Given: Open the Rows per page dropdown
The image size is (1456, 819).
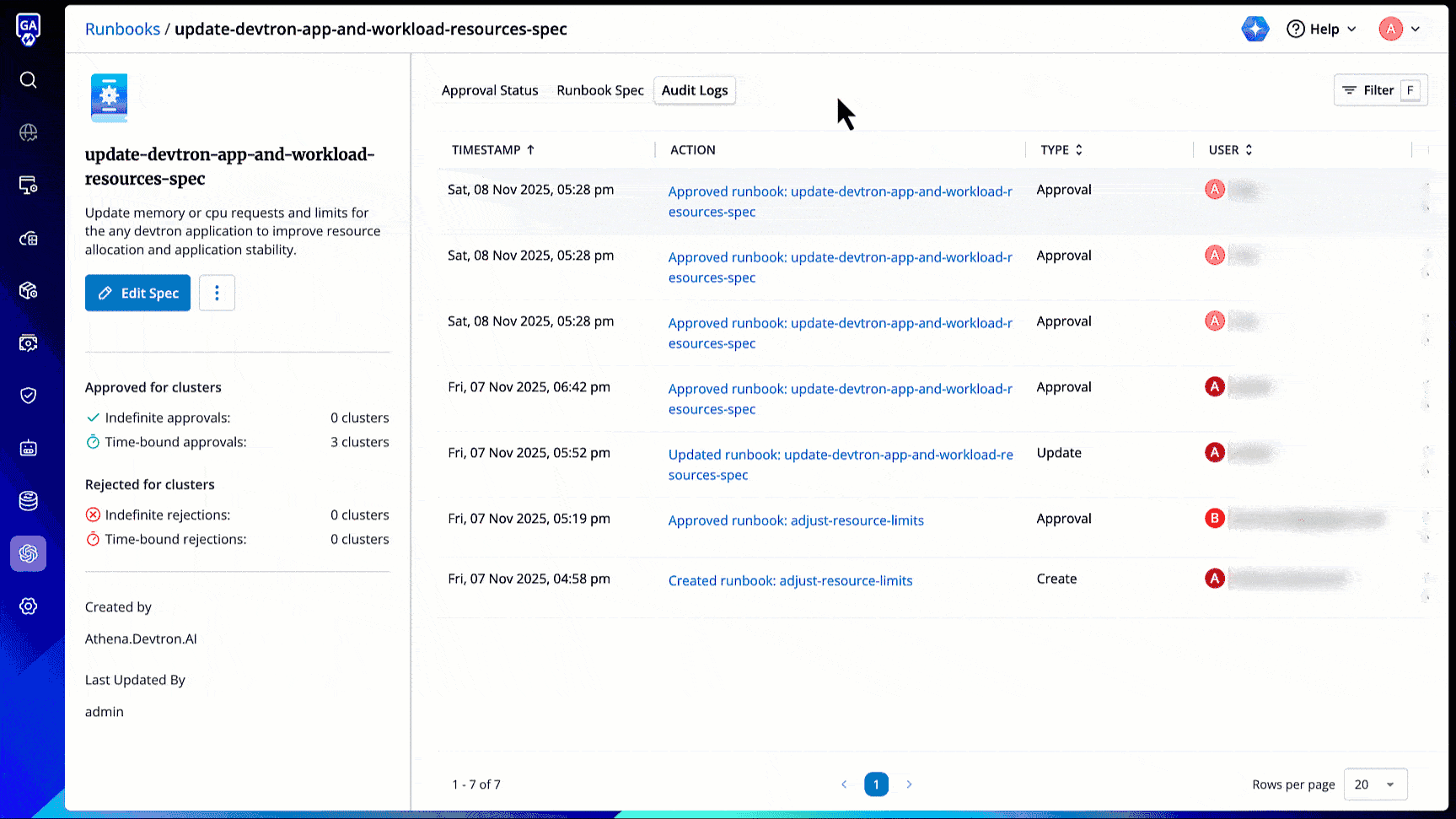Looking at the screenshot, I should 1375,784.
